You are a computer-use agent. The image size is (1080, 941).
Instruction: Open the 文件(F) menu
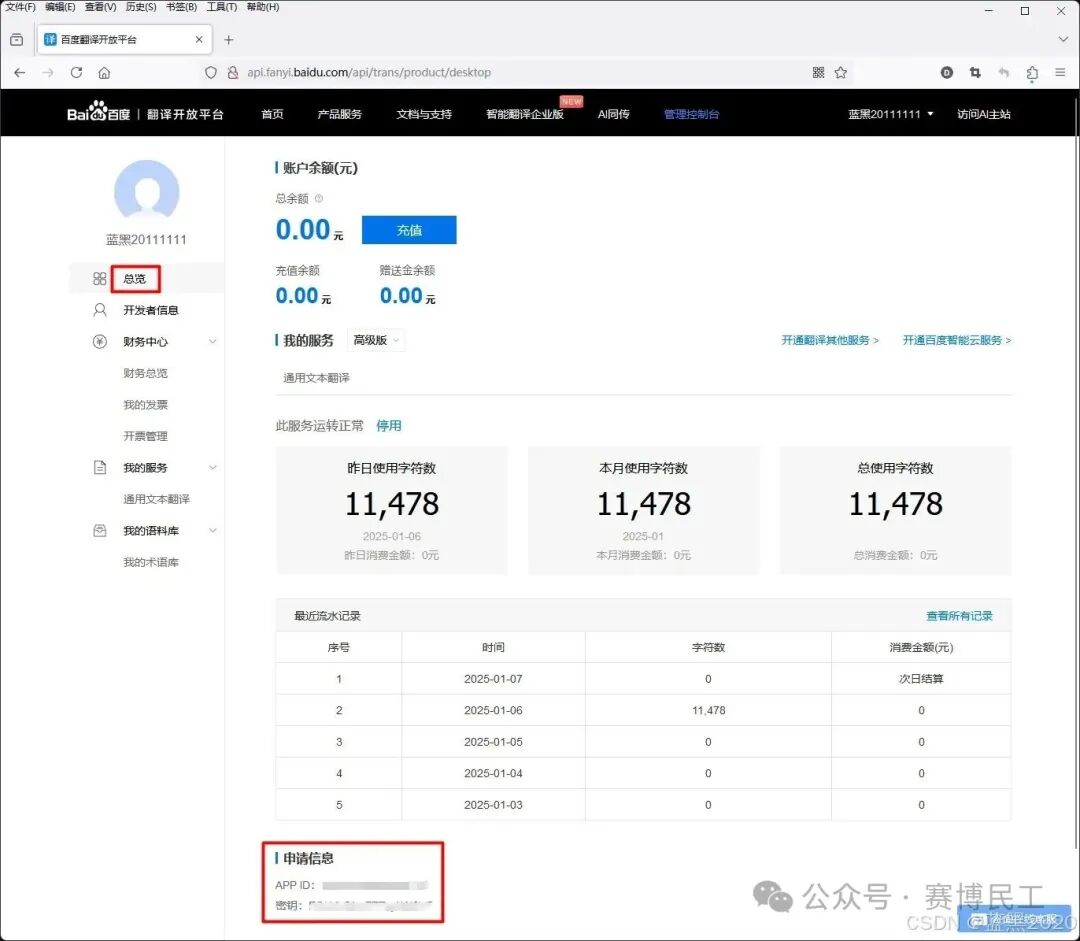[x=19, y=7]
